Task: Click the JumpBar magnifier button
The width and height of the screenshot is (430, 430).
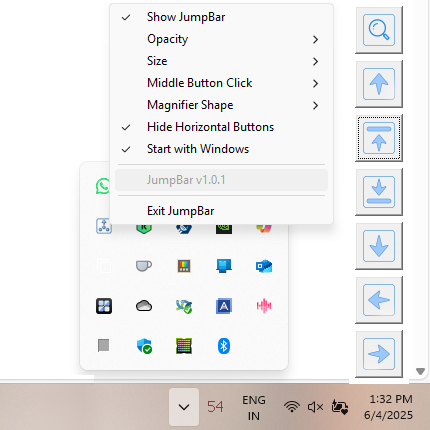Action: tap(379, 30)
